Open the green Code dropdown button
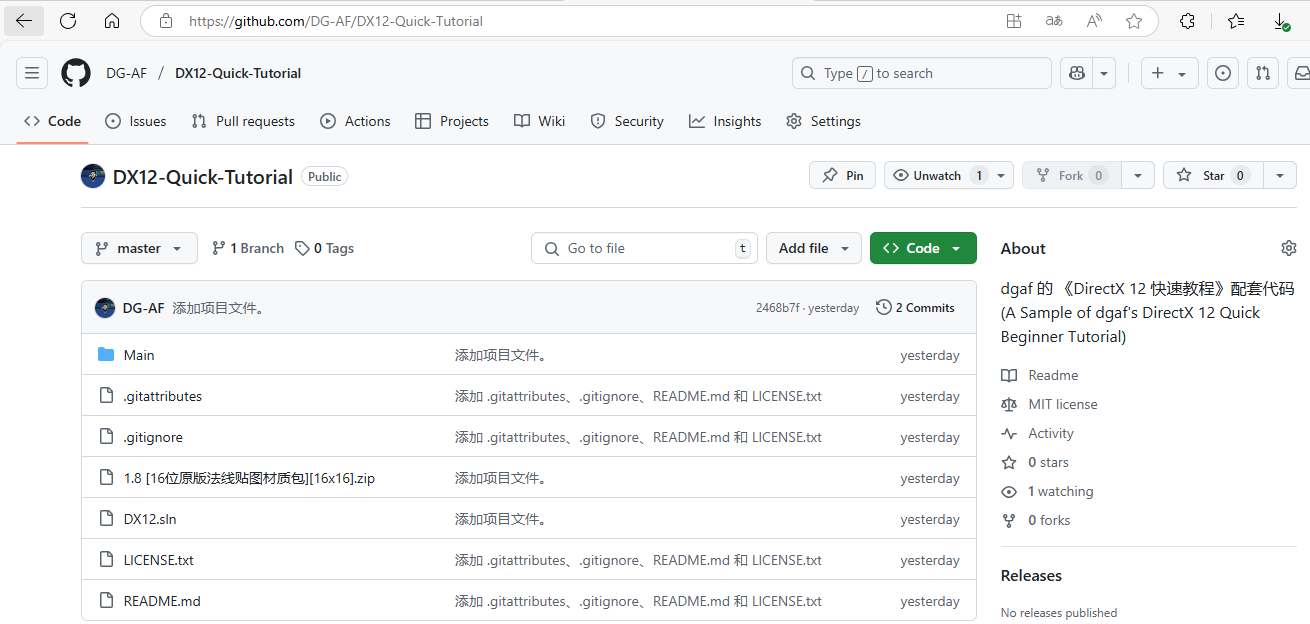Viewport: 1310px width, 624px height. pos(923,248)
